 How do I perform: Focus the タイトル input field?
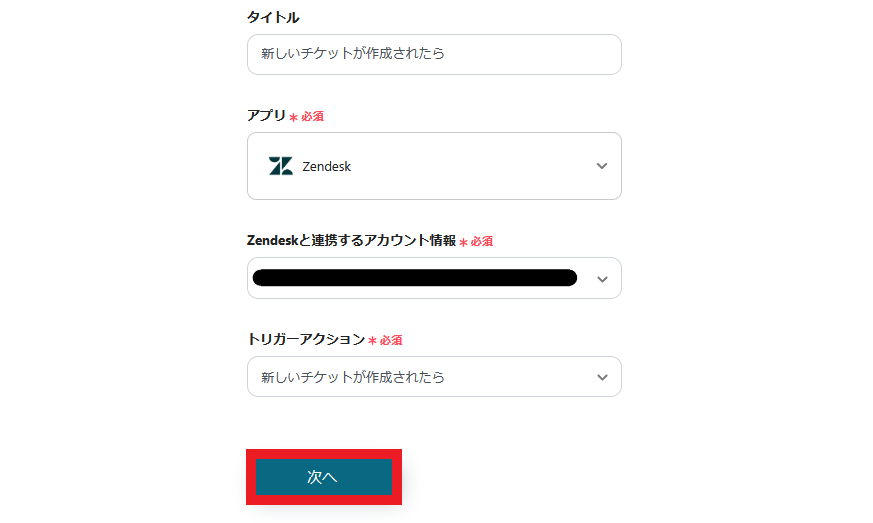[434, 54]
